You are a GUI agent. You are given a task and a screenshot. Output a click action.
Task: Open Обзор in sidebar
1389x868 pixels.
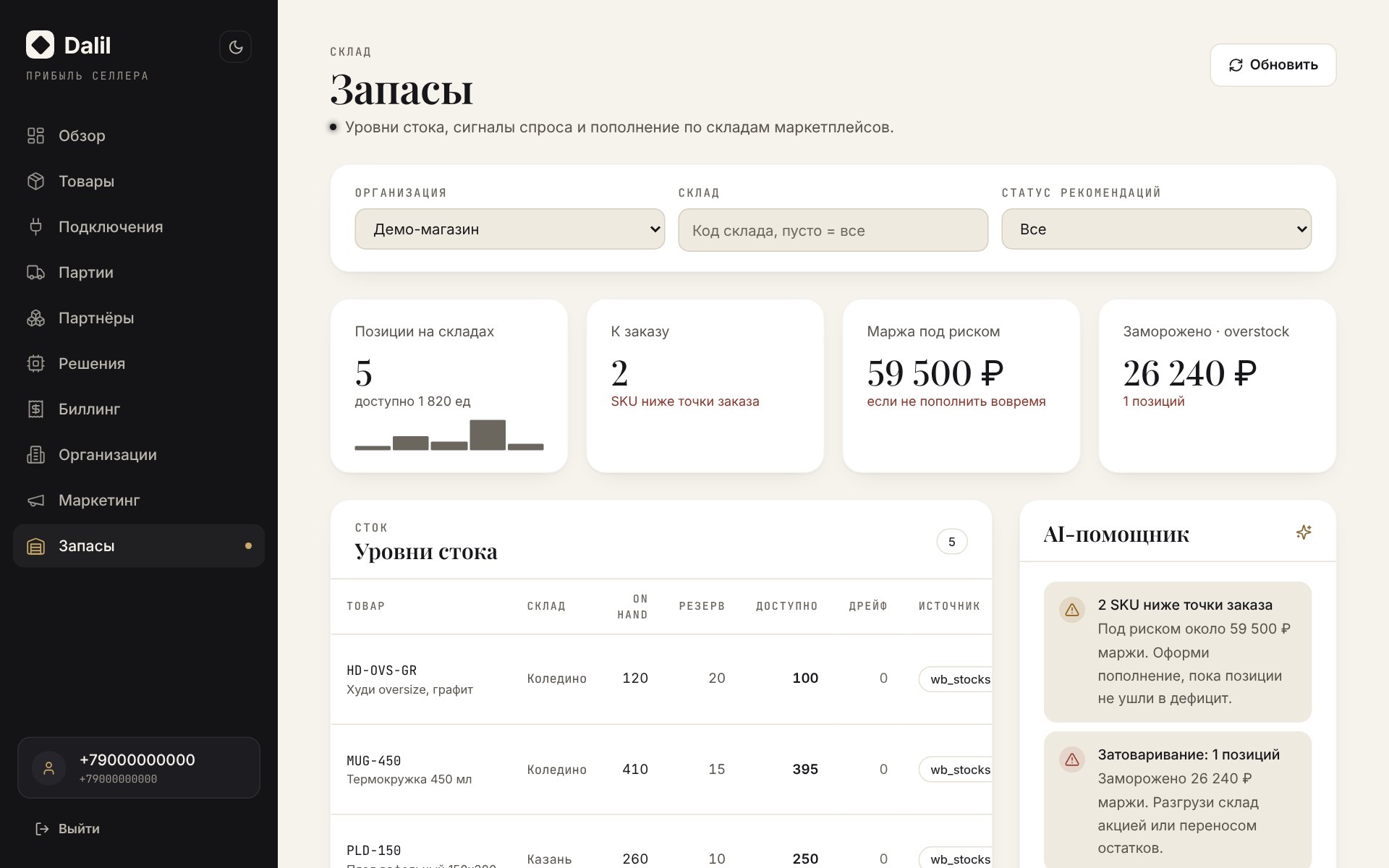pos(139,135)
